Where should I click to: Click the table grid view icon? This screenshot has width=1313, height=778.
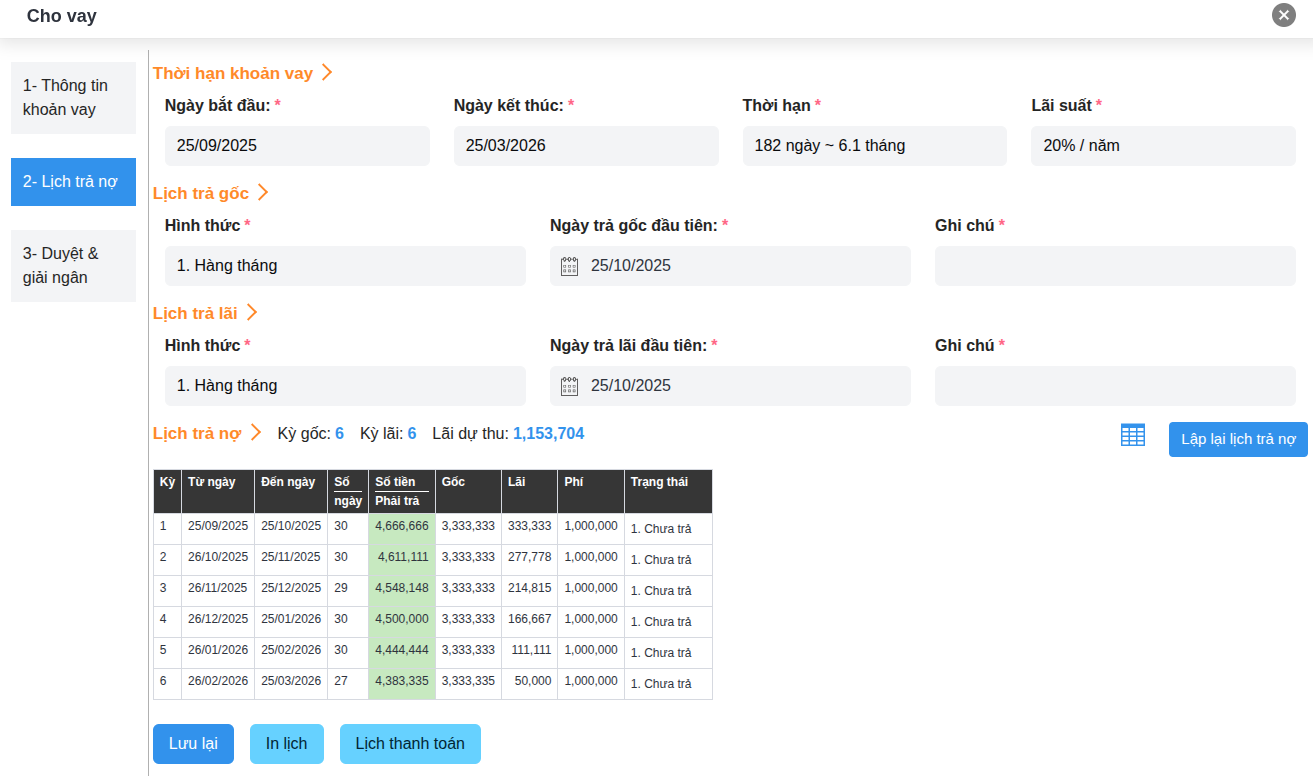pyautogui.click(x=1132, y=435)
